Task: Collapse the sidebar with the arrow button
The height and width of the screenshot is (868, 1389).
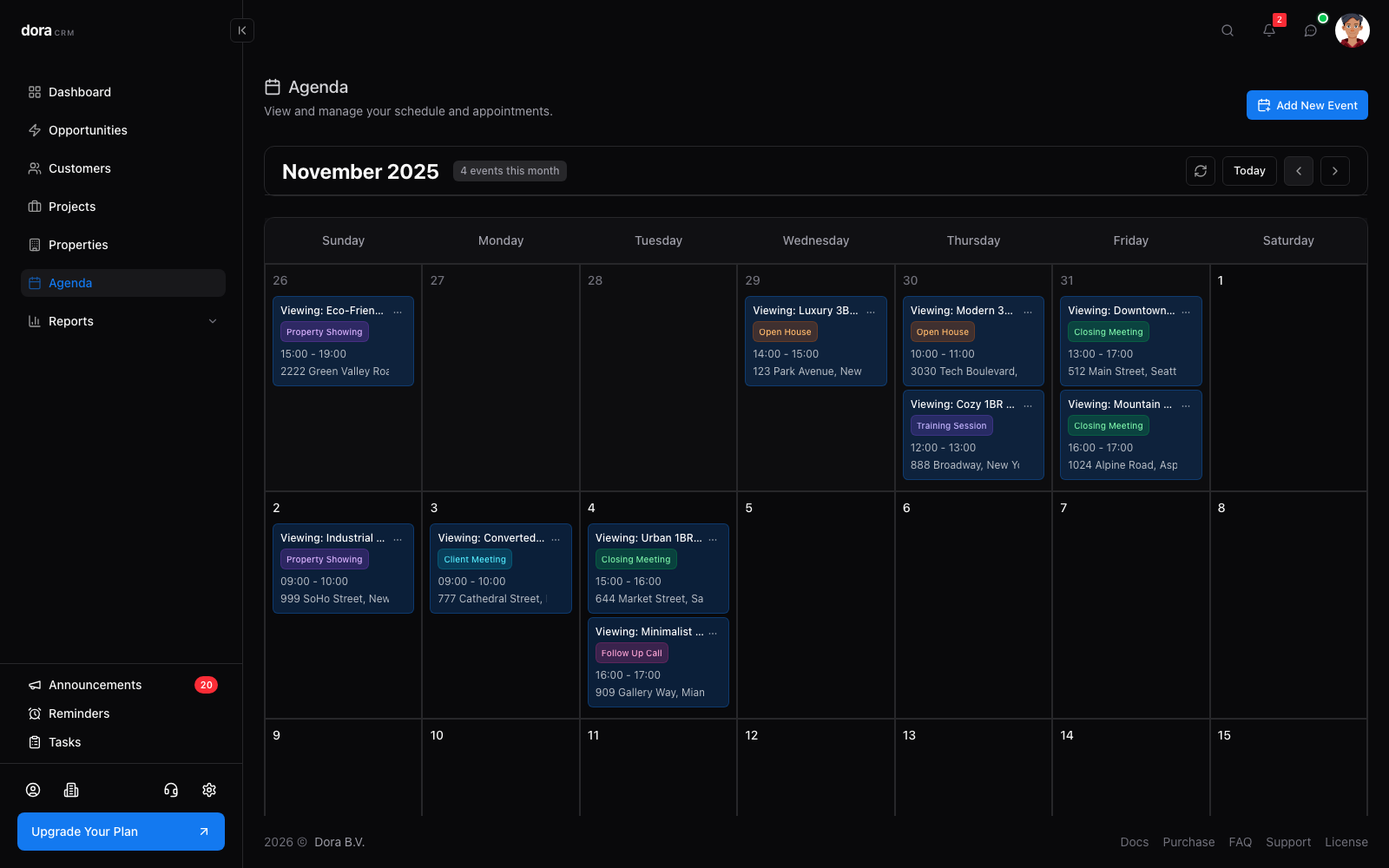Action: pyautogui.click(x=242, y=30)
